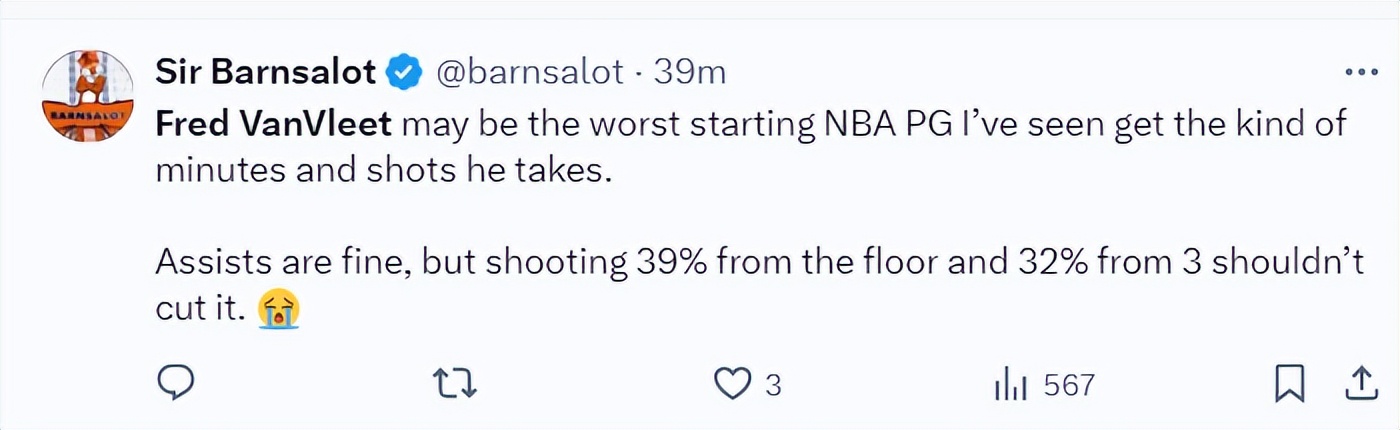The image size is (1400, 430).
Task: Click the "39%" stat in the tweet text
Action: (x=671, y=263)
